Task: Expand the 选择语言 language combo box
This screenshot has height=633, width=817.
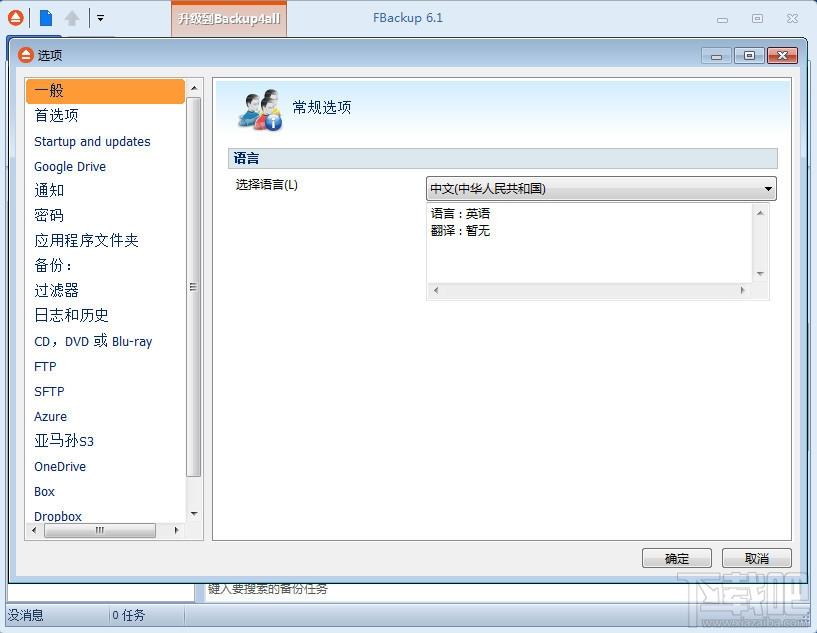Action: click(x=601, y=189)
